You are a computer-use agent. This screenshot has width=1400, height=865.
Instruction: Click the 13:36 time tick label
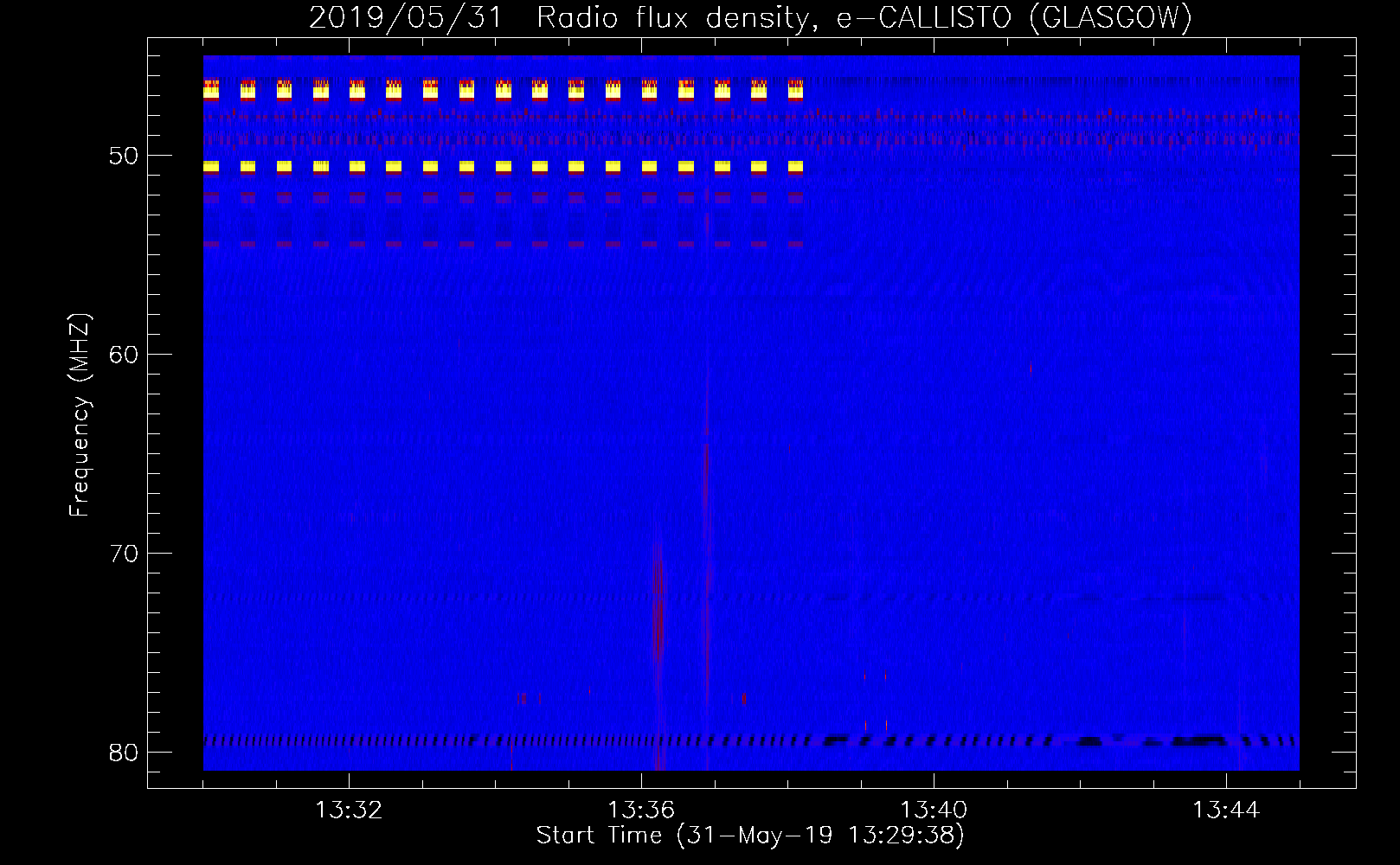coord(641,811)
